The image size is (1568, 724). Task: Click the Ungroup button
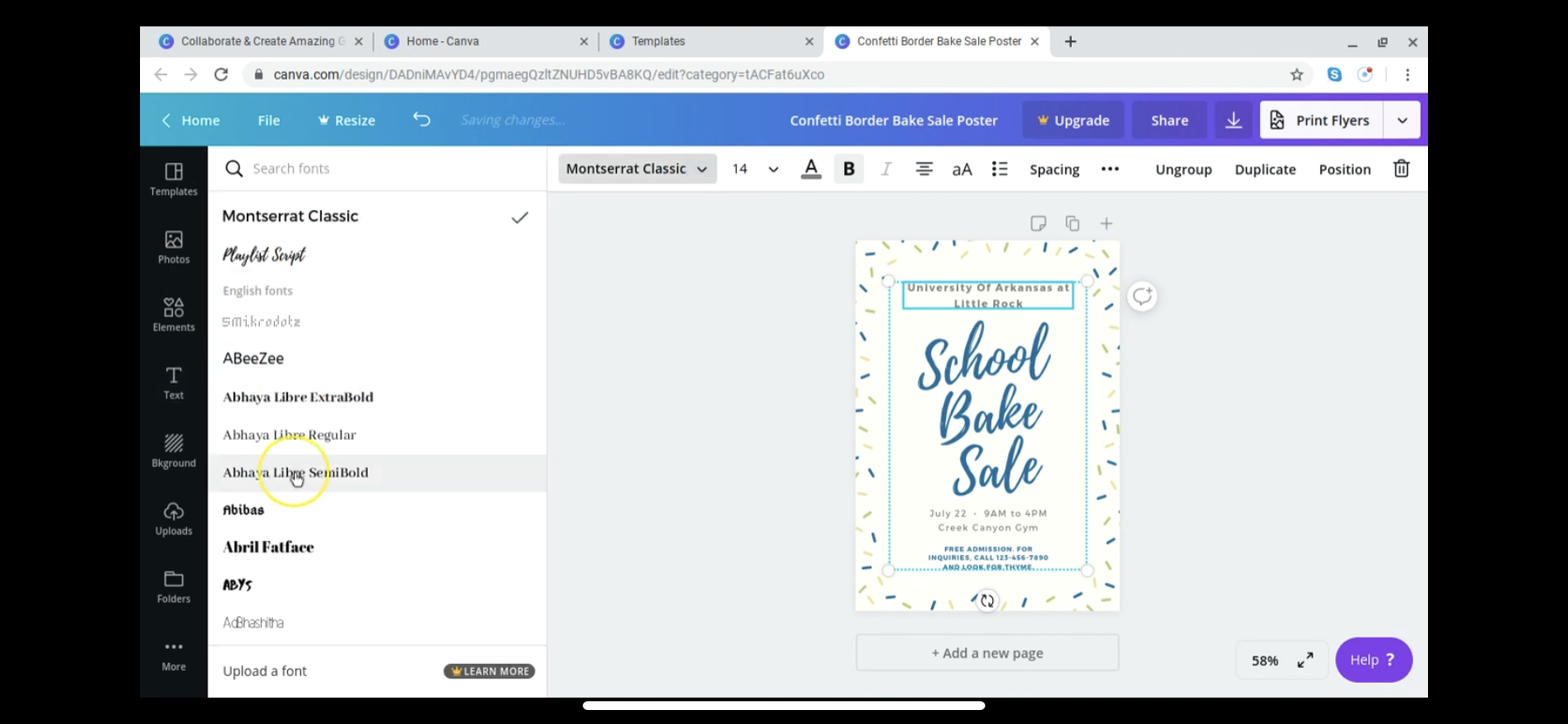pyautogui.click(x=1183, y=170)
